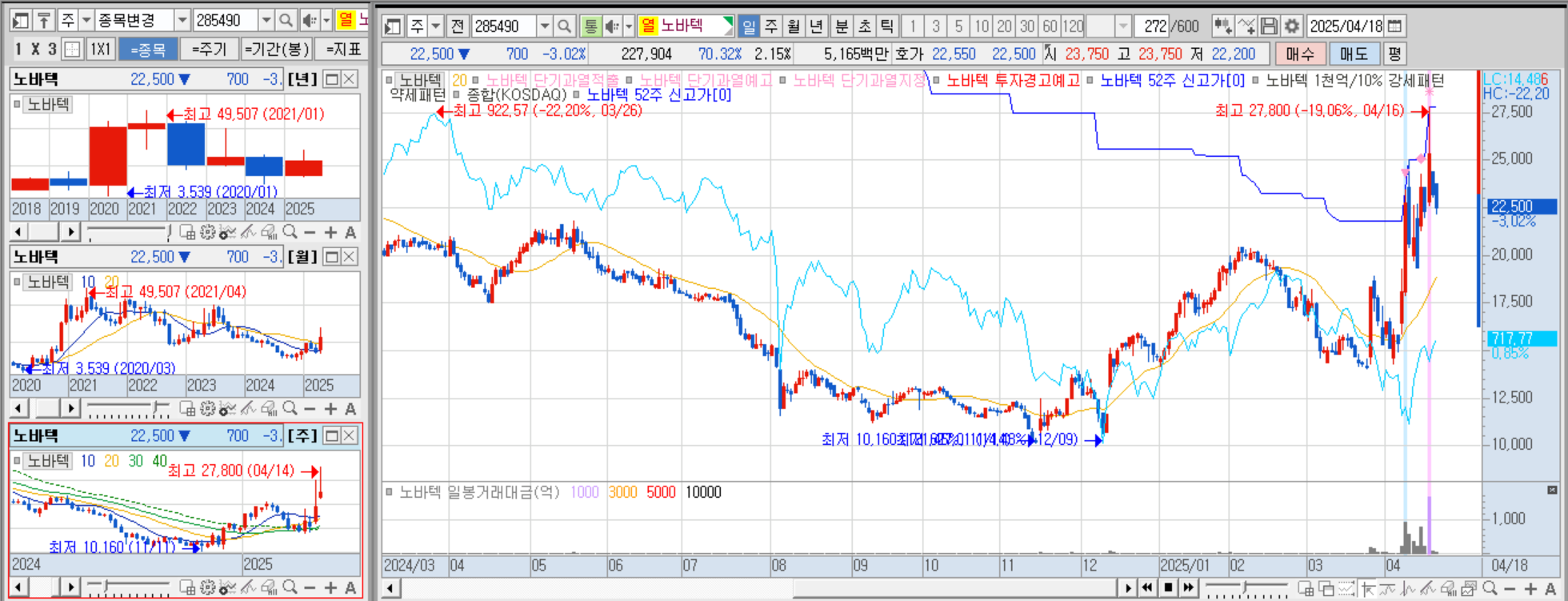Select second 초 period button
This screenshot has width=1568, height=601.
click(865, 26)
